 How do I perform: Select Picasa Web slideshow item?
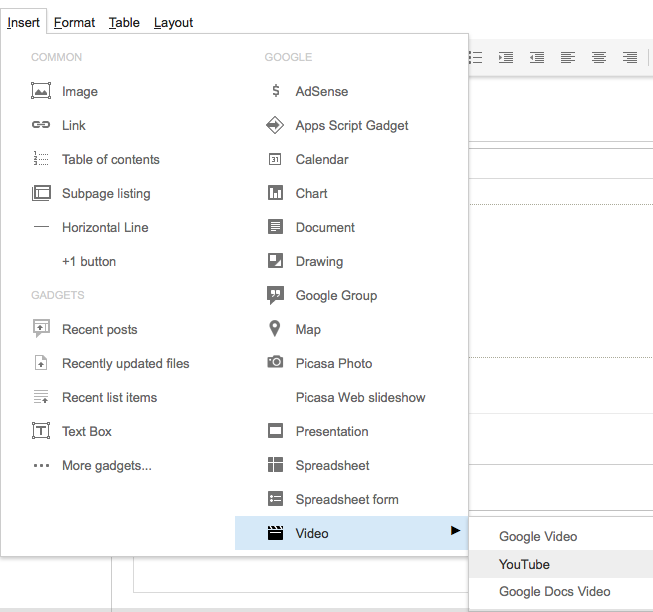[x=360, y=397]
